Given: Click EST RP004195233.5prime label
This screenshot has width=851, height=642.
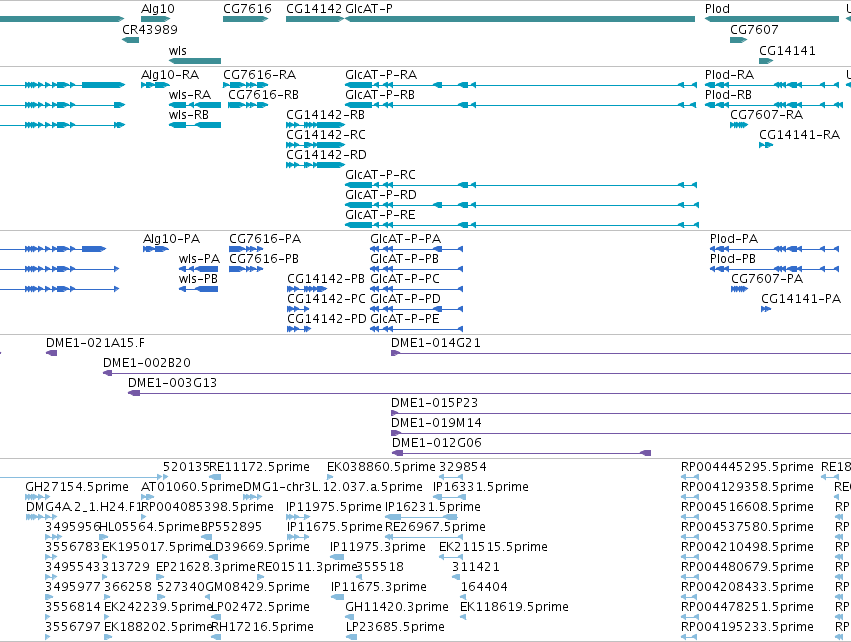Looking at the screenshot, I should coord(747,627).
